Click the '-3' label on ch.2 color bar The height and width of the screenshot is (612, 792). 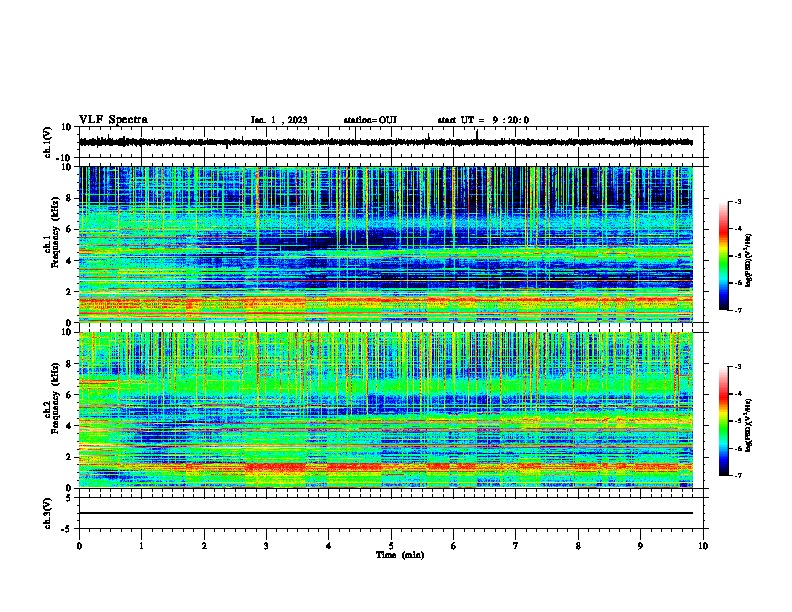[737, 367]
